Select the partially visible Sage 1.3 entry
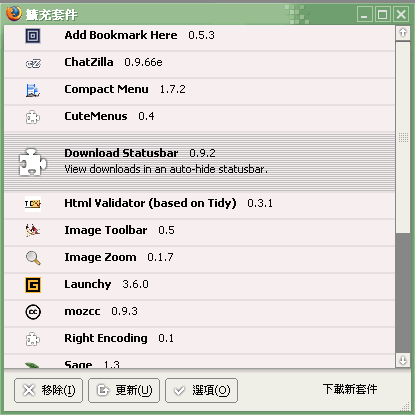415x415 pixels. click(199, 362)
